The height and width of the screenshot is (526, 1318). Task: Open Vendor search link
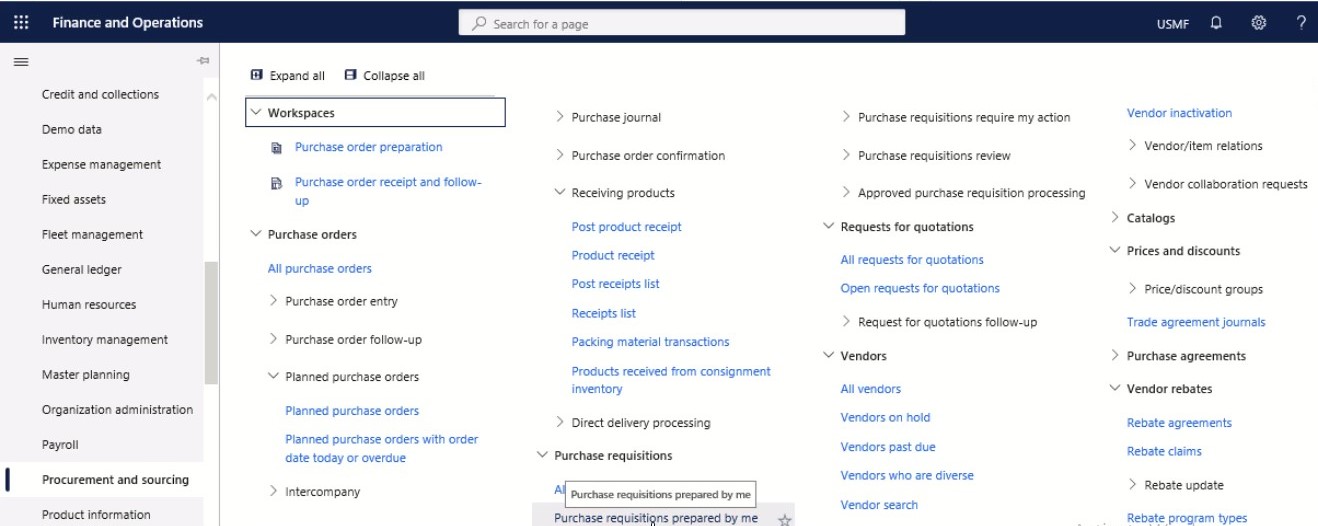coord(879,504)
